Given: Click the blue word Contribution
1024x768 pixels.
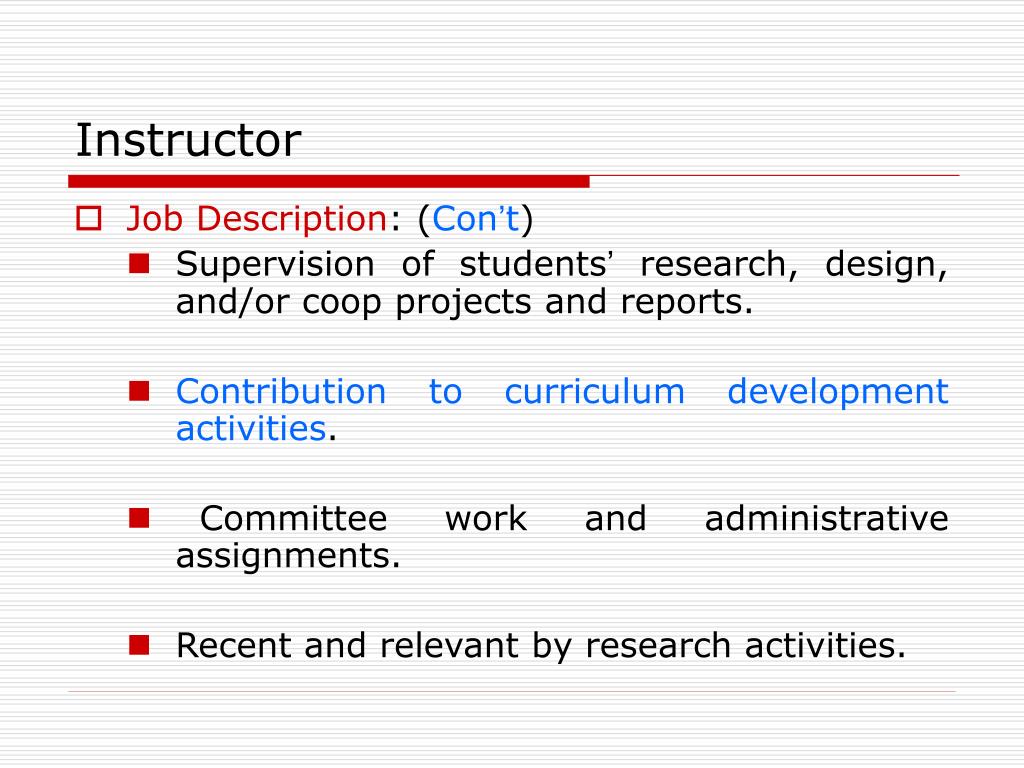Looking at the screenshot, I should (281, 392).
